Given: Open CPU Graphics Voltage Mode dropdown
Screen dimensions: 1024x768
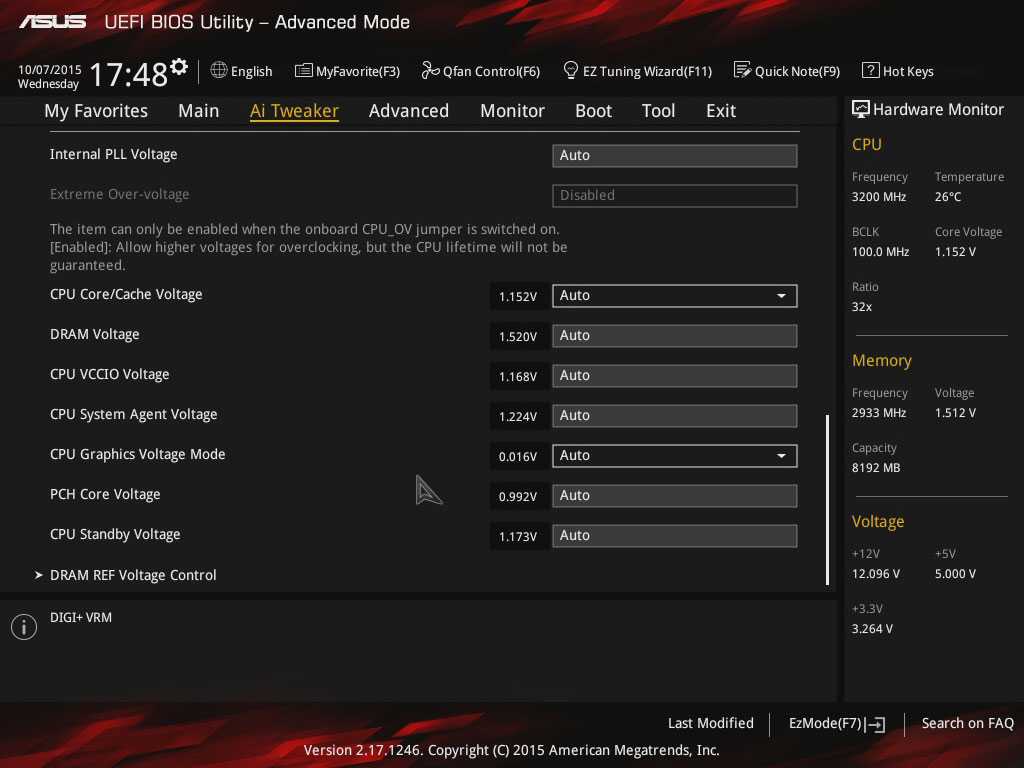Looking at the screenshot, I should coord(780,456).
